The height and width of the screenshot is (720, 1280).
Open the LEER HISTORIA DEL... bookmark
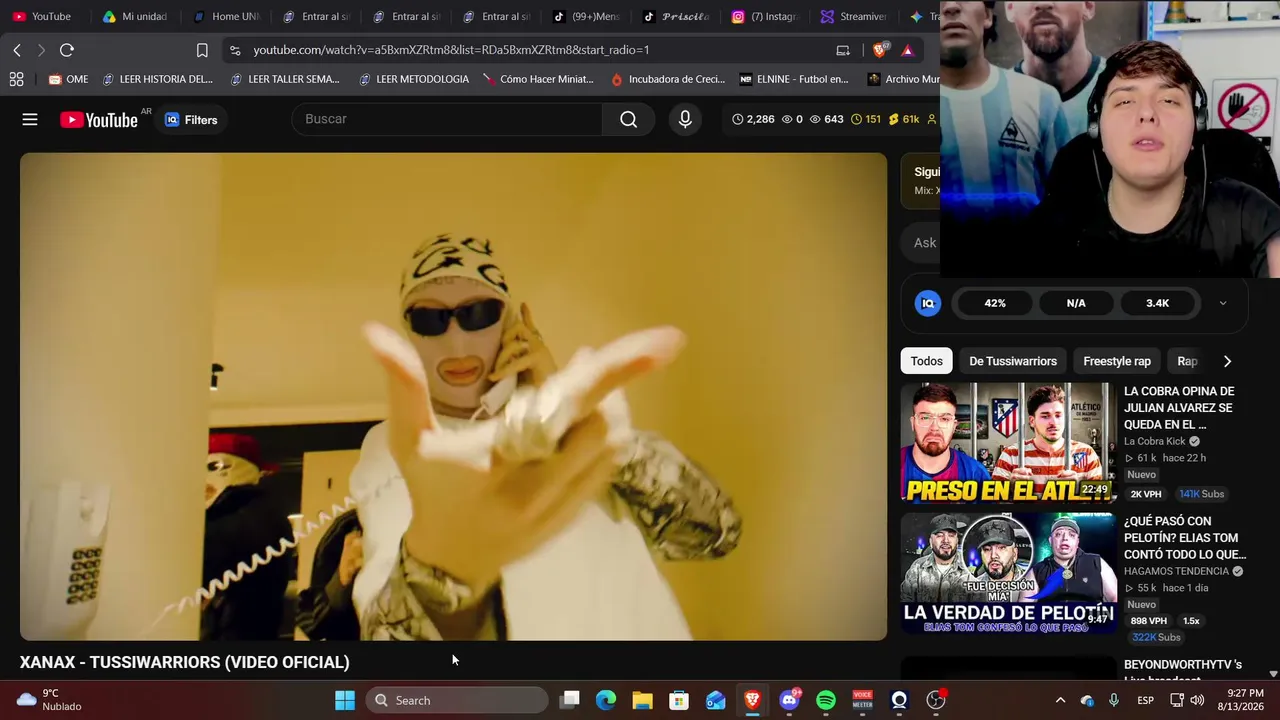point(157,79)
